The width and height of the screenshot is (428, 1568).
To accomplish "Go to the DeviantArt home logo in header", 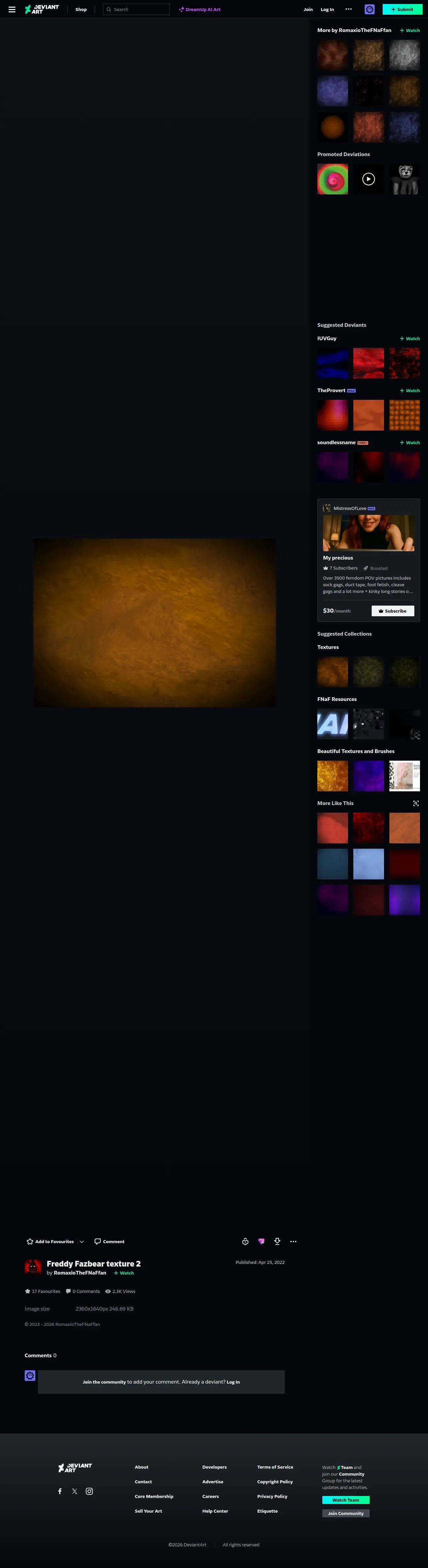I will point(42,9).
